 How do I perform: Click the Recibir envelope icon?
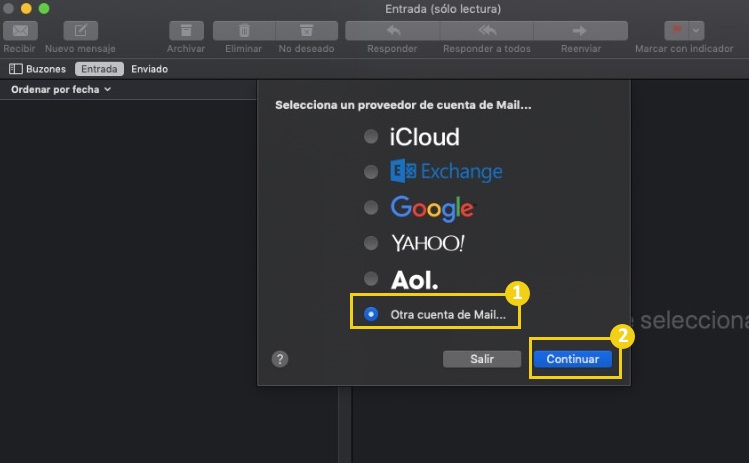coord(20,31)
